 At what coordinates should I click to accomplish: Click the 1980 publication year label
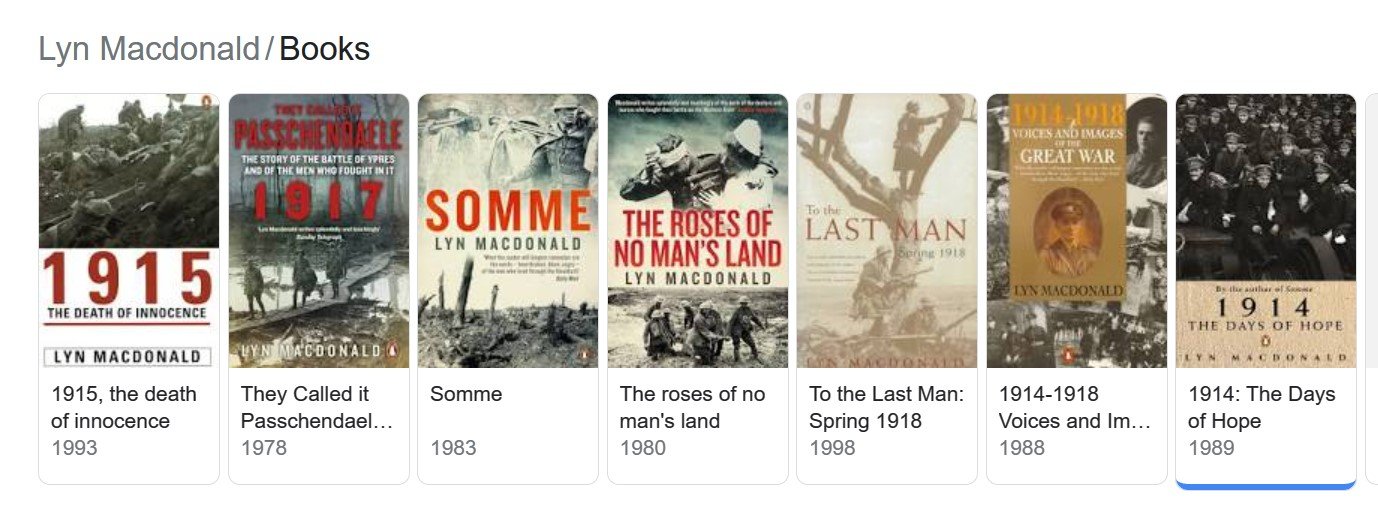(x=643, y=448)
